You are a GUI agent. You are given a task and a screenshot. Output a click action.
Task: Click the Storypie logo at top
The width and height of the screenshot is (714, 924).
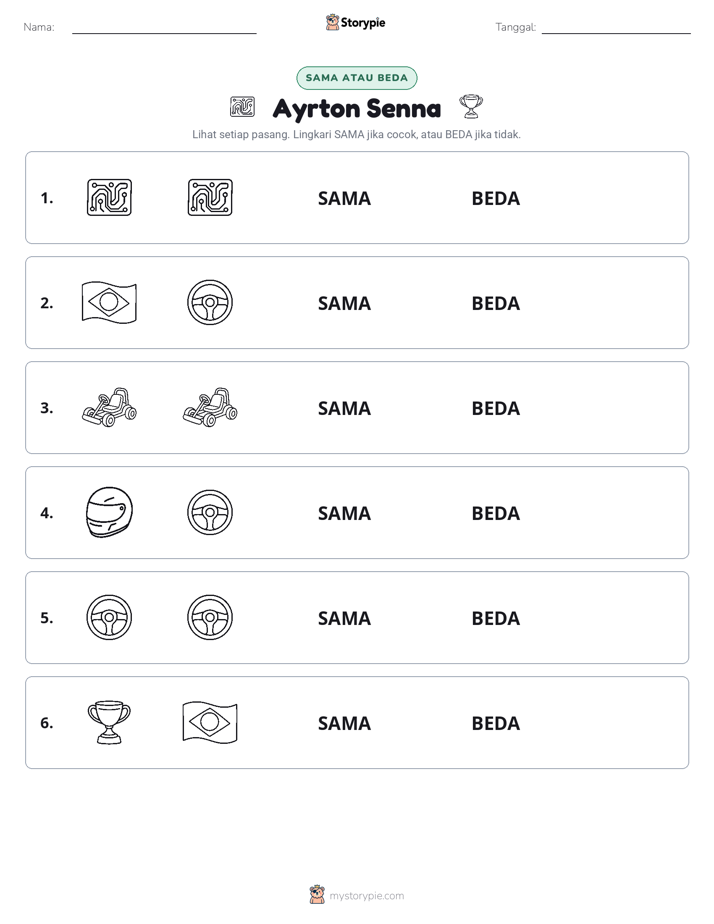pyautogui.click(x=355, y=22)
